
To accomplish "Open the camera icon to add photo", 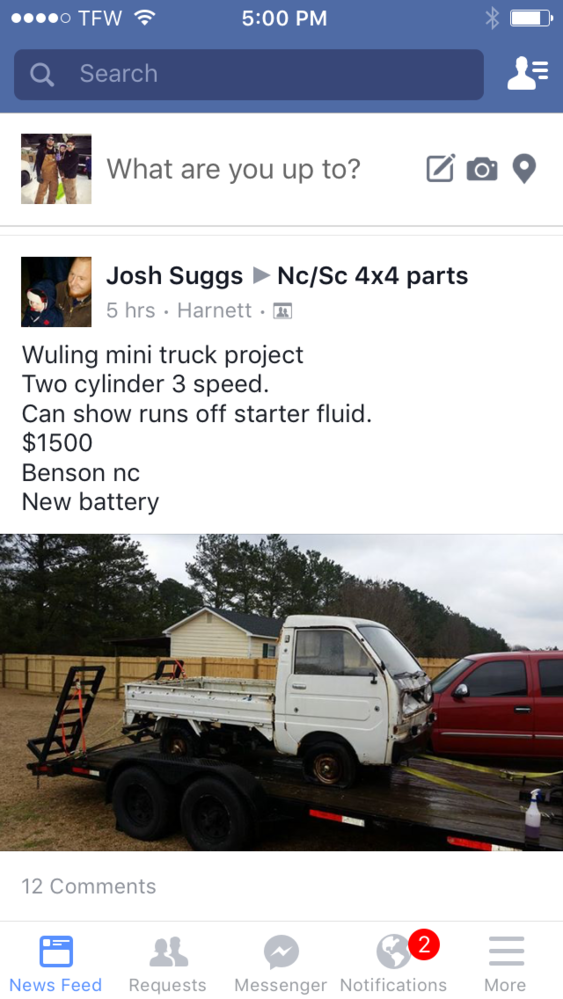I will click(x=482, y=169).
